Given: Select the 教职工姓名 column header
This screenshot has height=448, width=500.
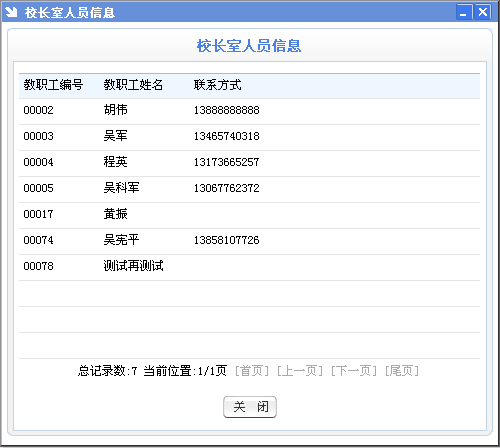Looking at the screenshot, I should 133,85.
